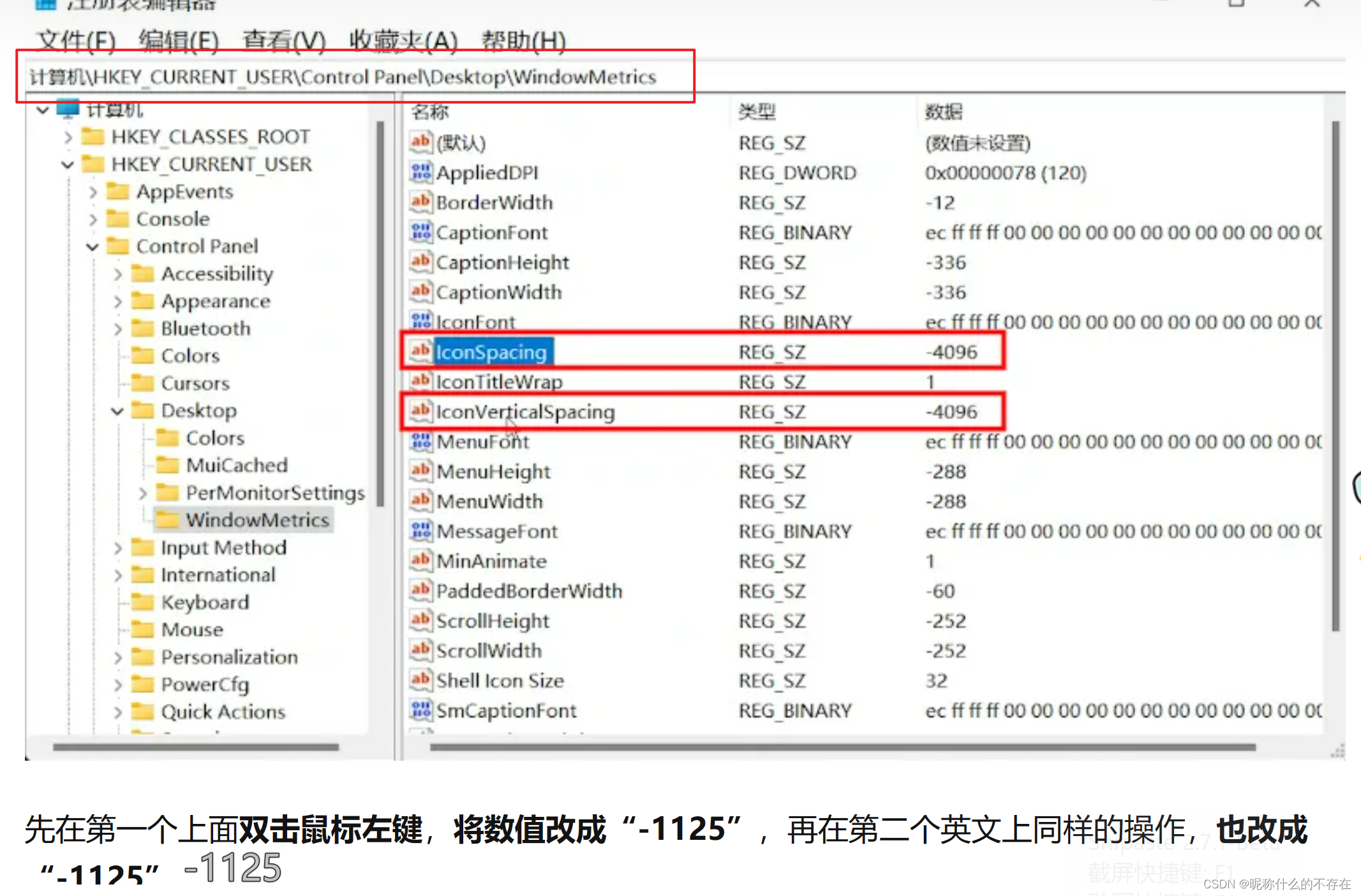Click the WindowMetrics folder icon in tree
This screenshot has width=1361, height=896.
[x=168, y=520]
